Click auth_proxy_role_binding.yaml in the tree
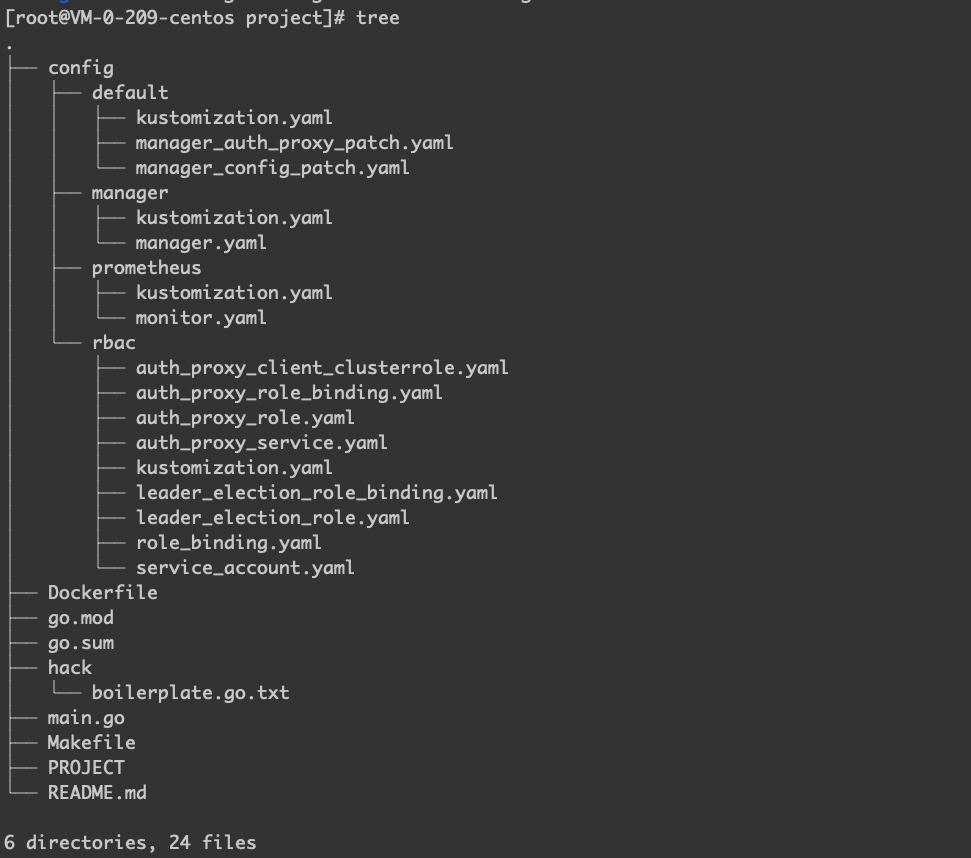Image resolution: width=971 pixels, height=858 pixels. pos(289,393)
